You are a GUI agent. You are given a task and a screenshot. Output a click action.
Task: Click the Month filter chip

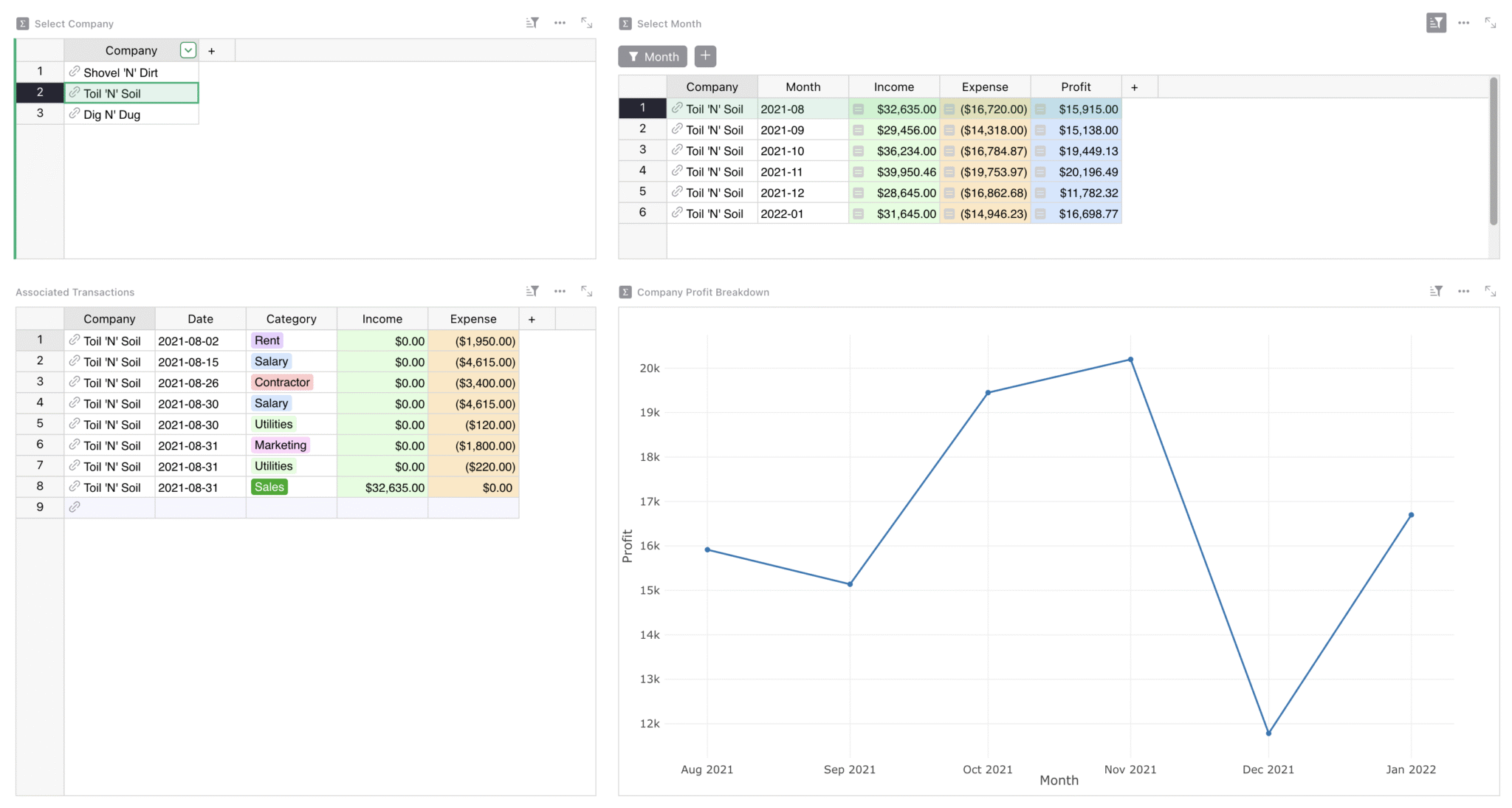coord(652,56)
